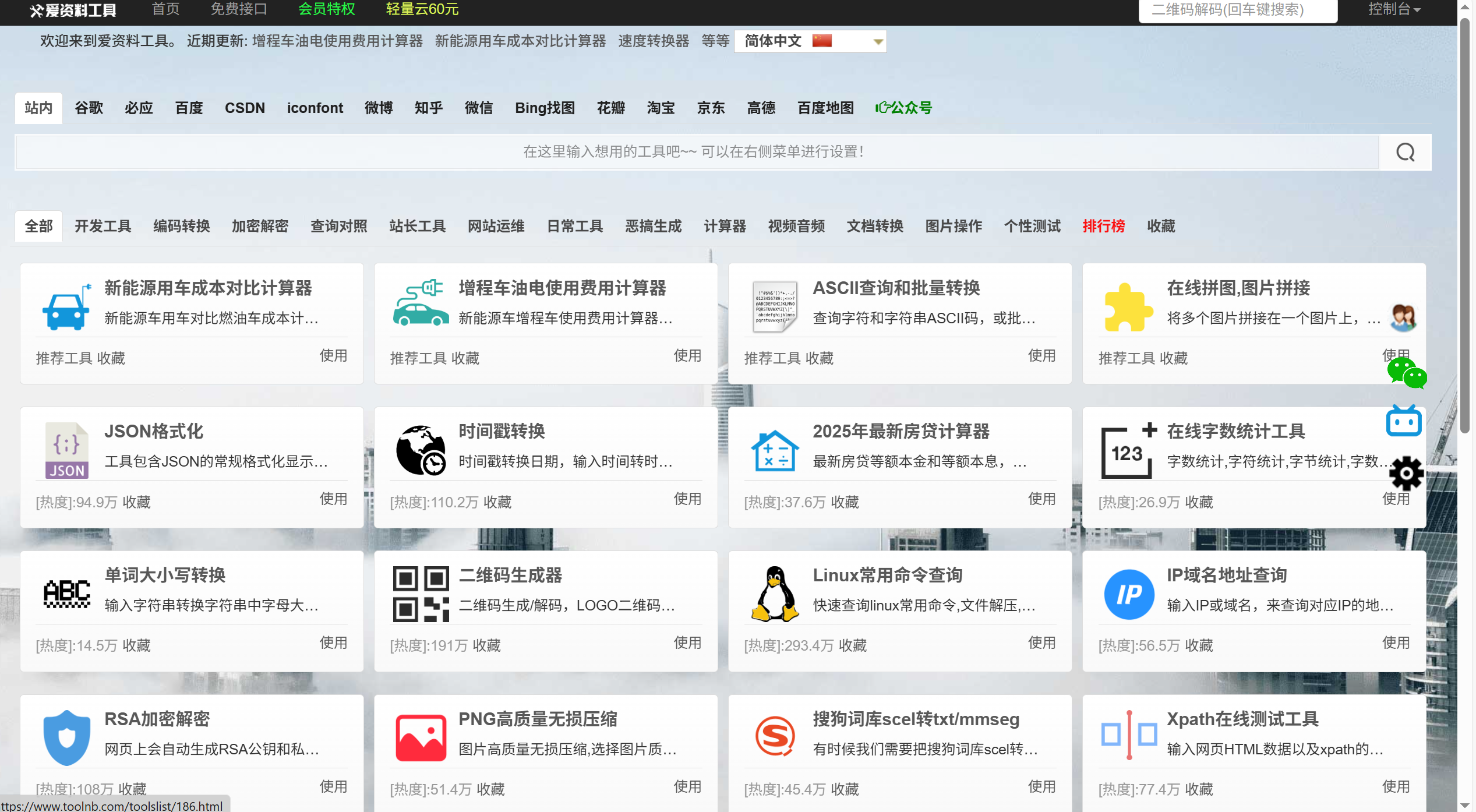Screen dimensions: 1476x812
Task: Select the 公众号 search tab
Action: point(903,108)
